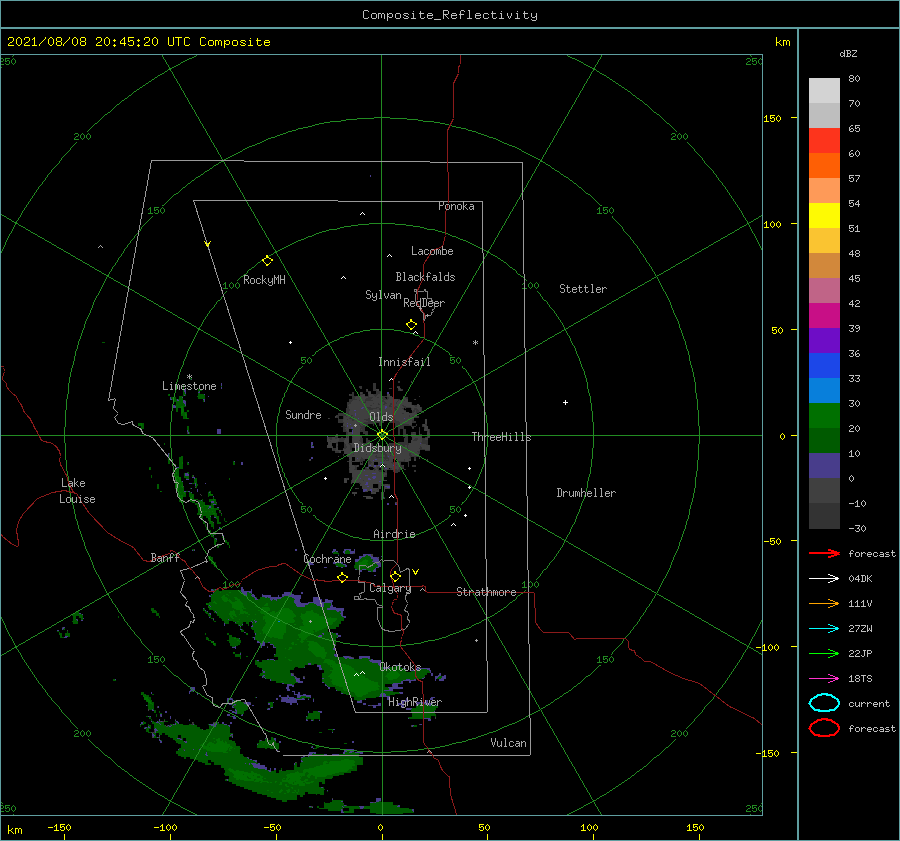
Task: Click the Cochrane city label
Action: (327, 559)
